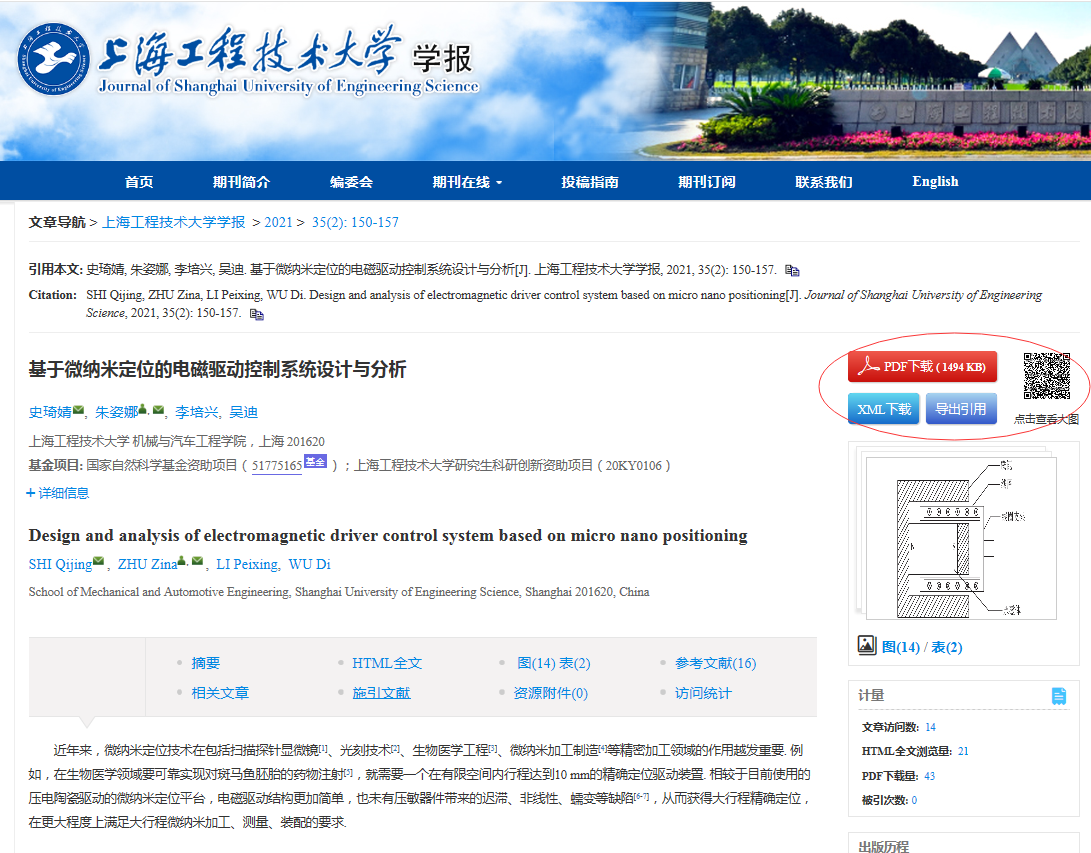
Task: Copy the Chinese citation via copy icon
Action: pos(792,270)
